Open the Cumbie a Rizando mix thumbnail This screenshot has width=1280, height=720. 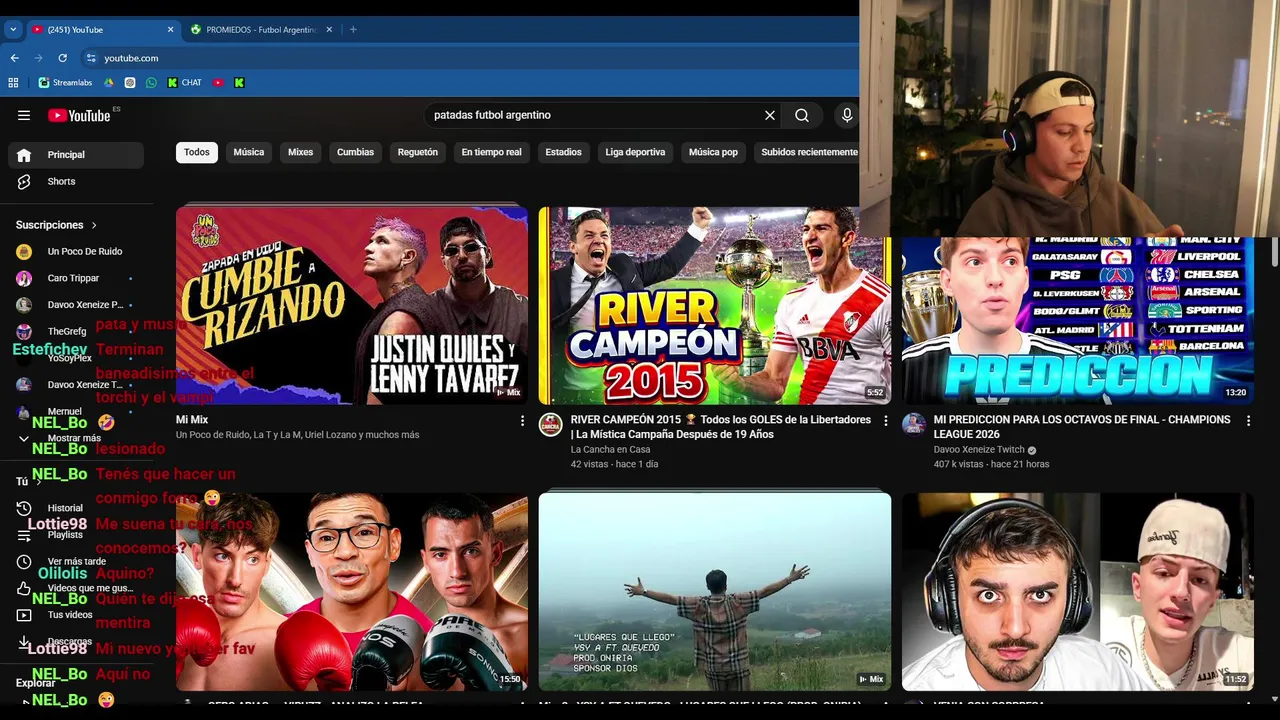point(352,305)
